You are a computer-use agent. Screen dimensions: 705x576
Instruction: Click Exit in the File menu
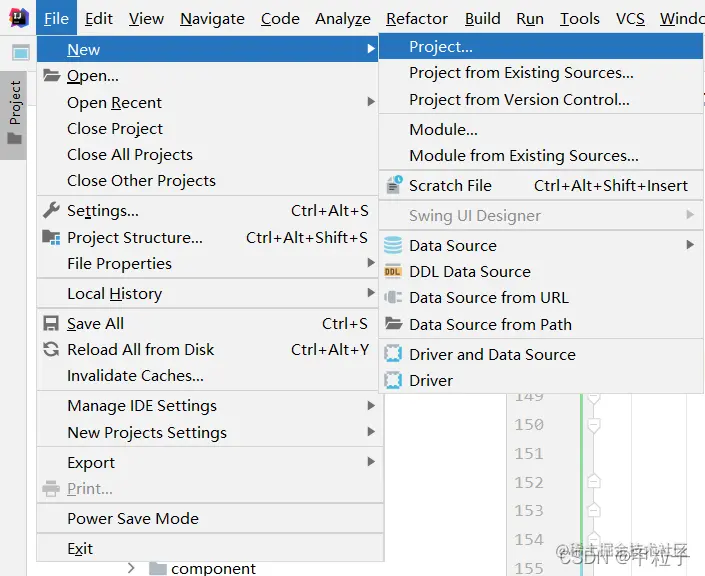click(210, 549)
